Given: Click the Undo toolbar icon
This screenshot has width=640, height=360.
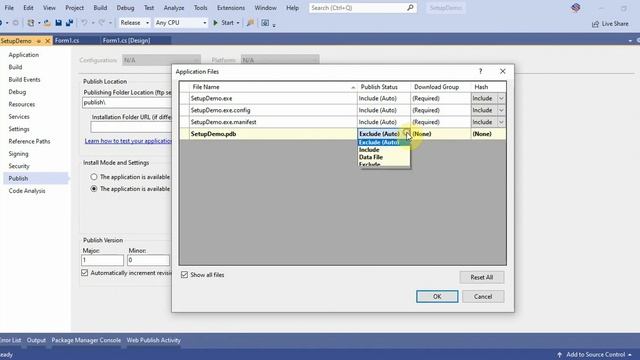Looking at the screenshot, I should [x=84, y=23].
